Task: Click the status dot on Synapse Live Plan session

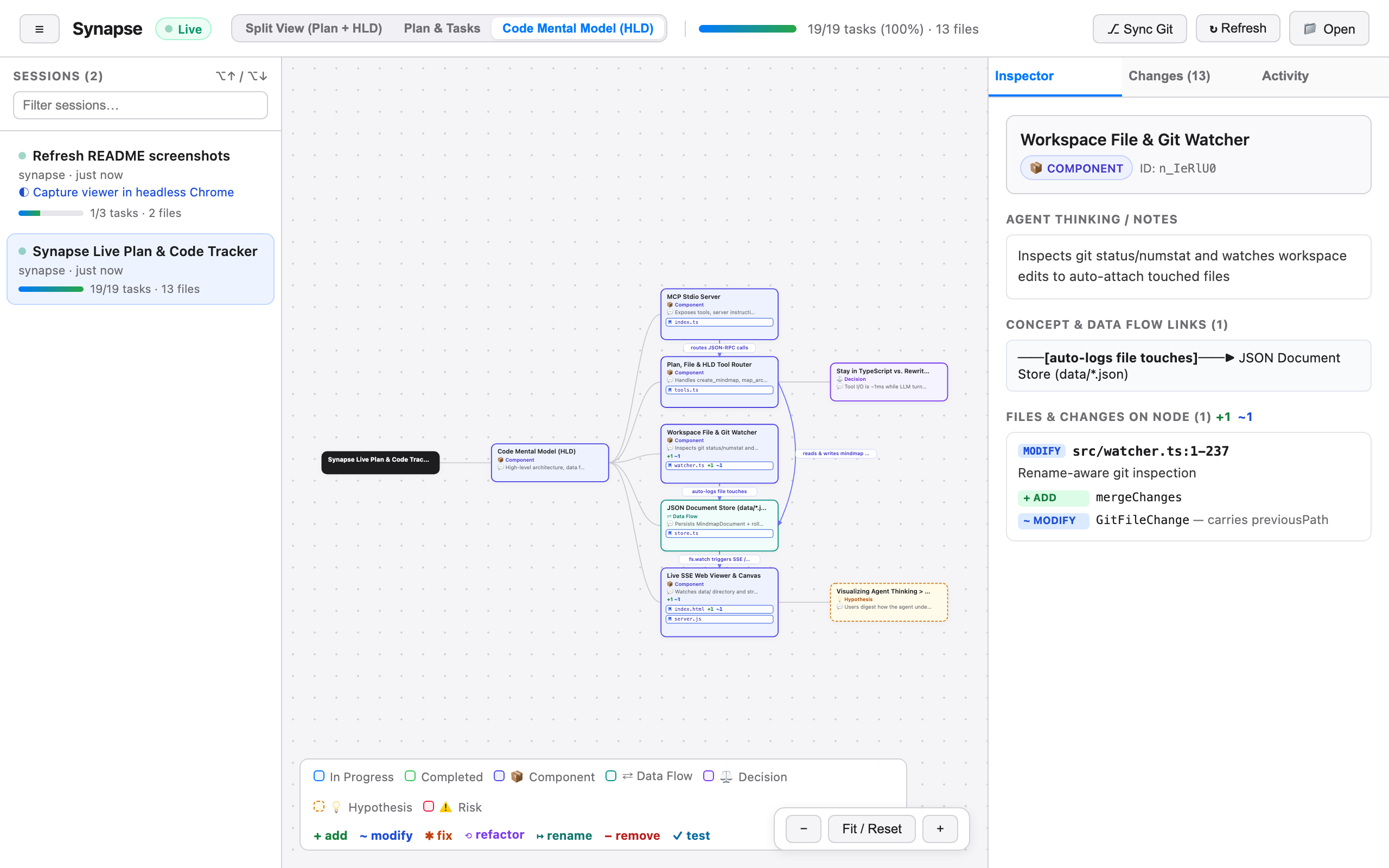Action: pos(22,251)
